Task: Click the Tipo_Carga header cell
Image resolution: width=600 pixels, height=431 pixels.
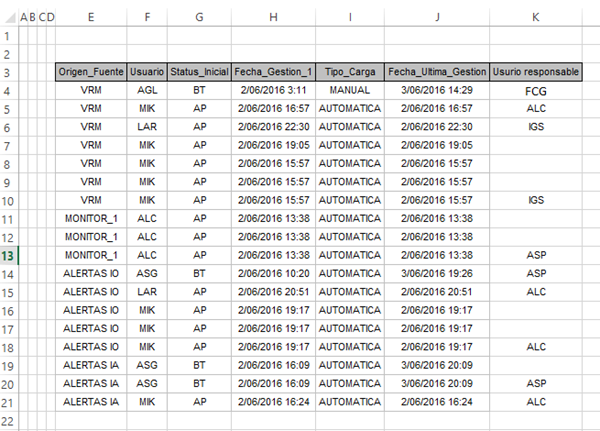Action: tap(350, 72)
